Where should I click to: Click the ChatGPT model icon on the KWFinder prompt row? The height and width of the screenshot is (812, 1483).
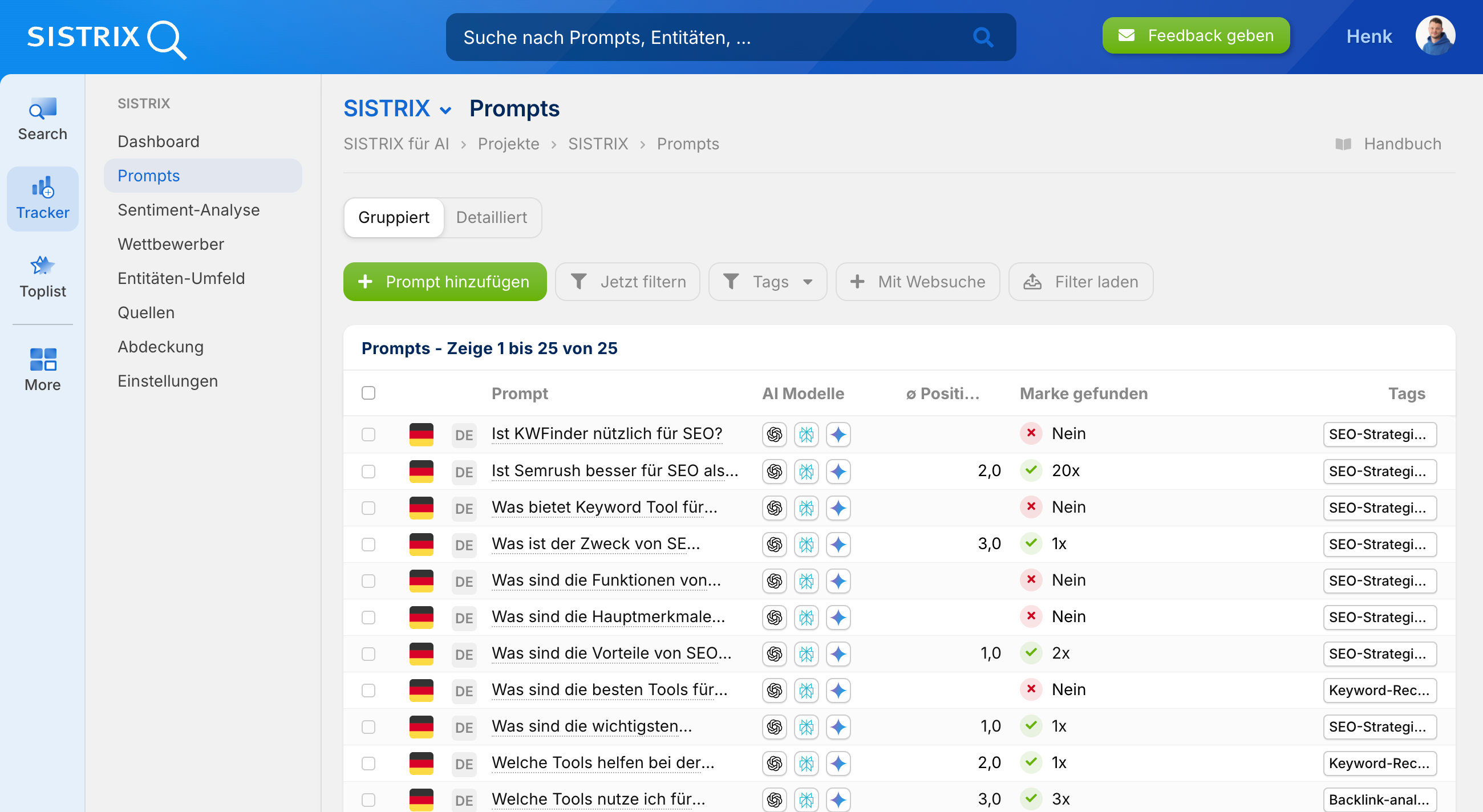(775, 434)
